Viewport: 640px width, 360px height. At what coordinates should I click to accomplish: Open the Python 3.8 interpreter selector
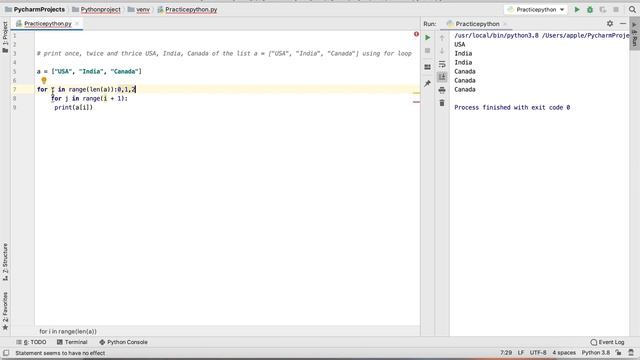point(596,353)
